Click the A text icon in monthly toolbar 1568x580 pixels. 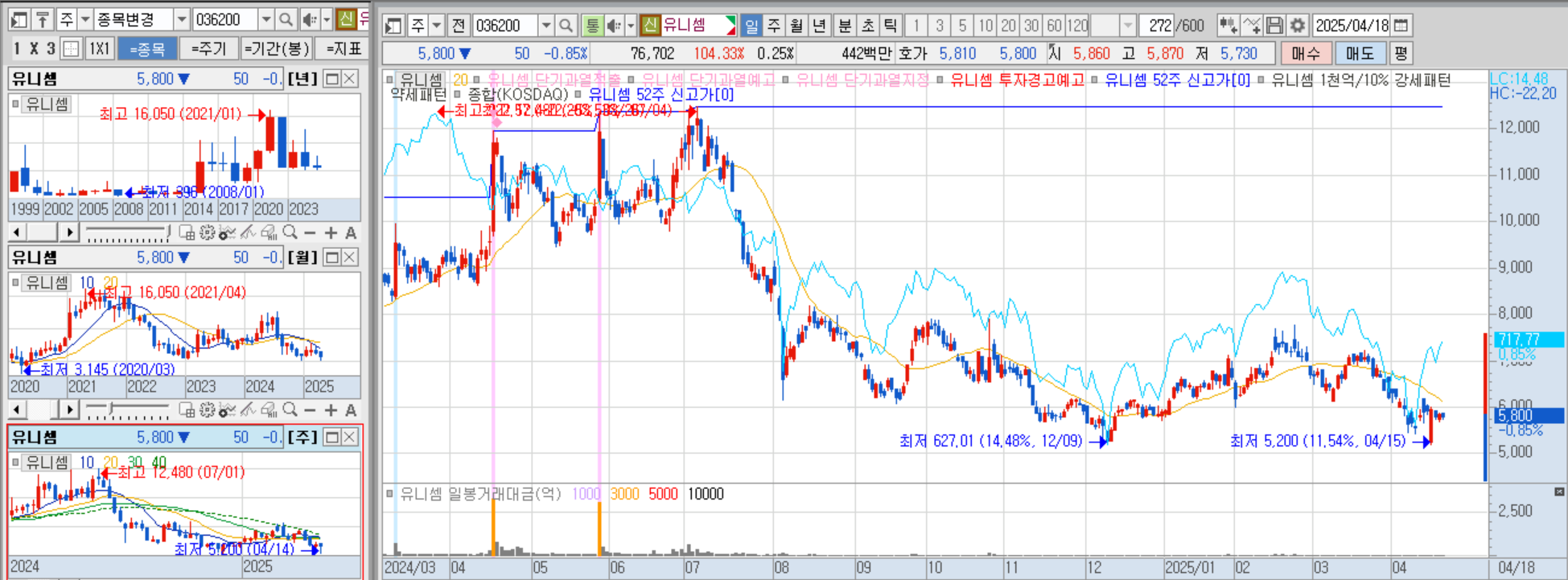click(351, 410)
